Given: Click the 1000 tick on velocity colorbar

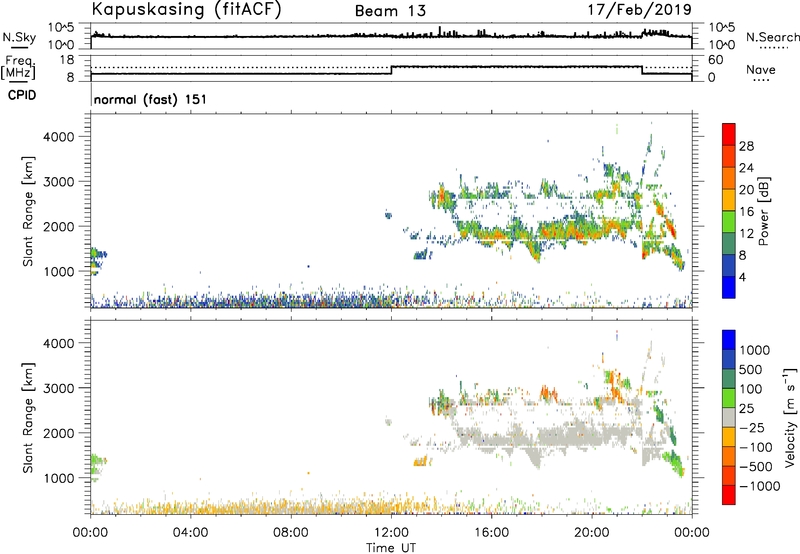Looking at the screenshot, I should pyautogui.click(x=755, y=350).
